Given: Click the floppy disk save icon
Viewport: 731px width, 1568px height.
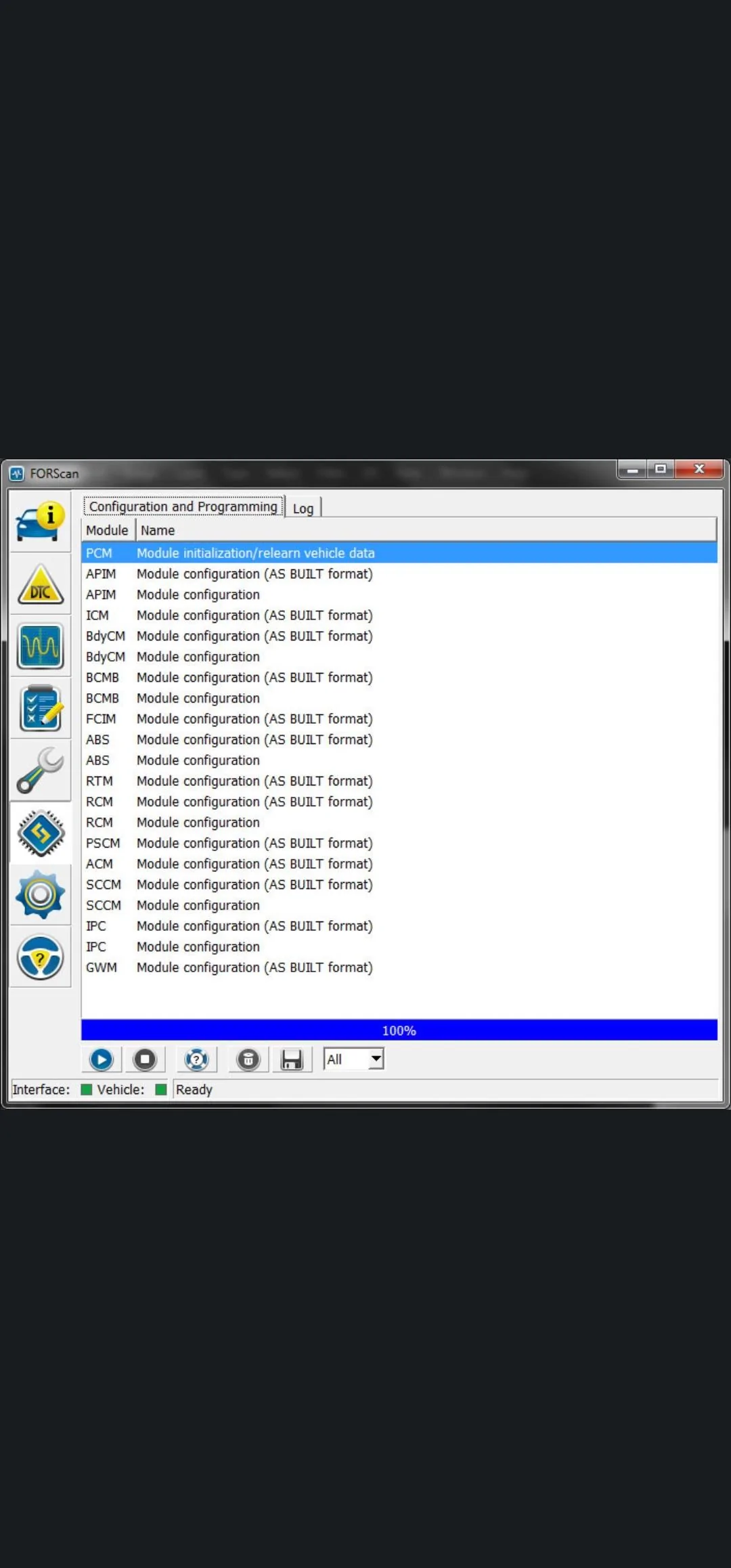Looking at the screenshot, I should click(292, 1060).
